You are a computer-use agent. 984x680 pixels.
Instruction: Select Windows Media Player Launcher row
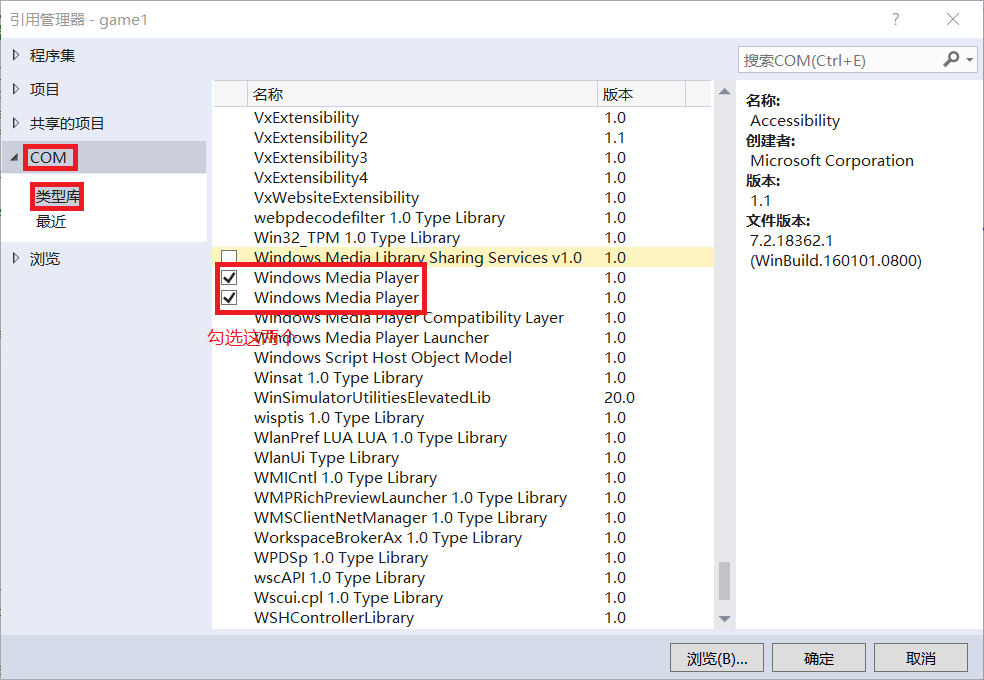click(x=463, y=337)
